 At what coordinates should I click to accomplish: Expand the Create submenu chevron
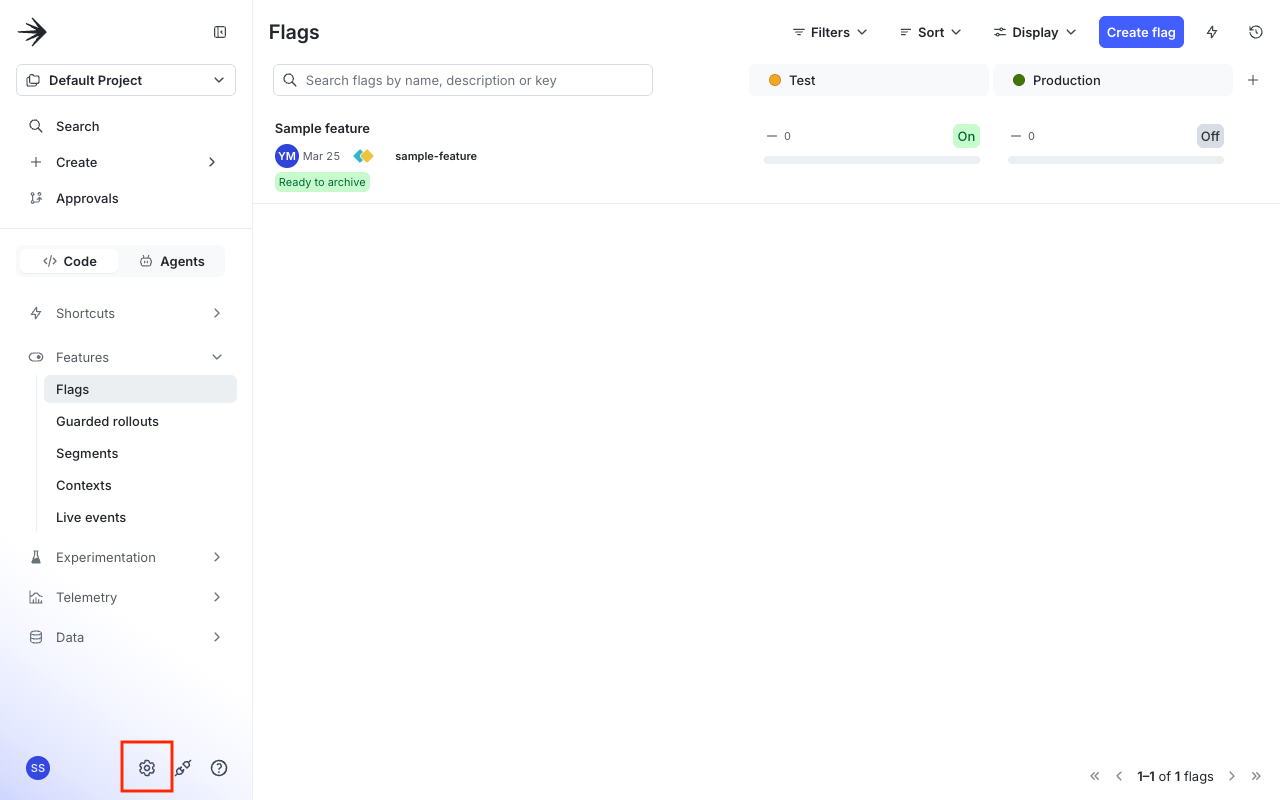212,162
